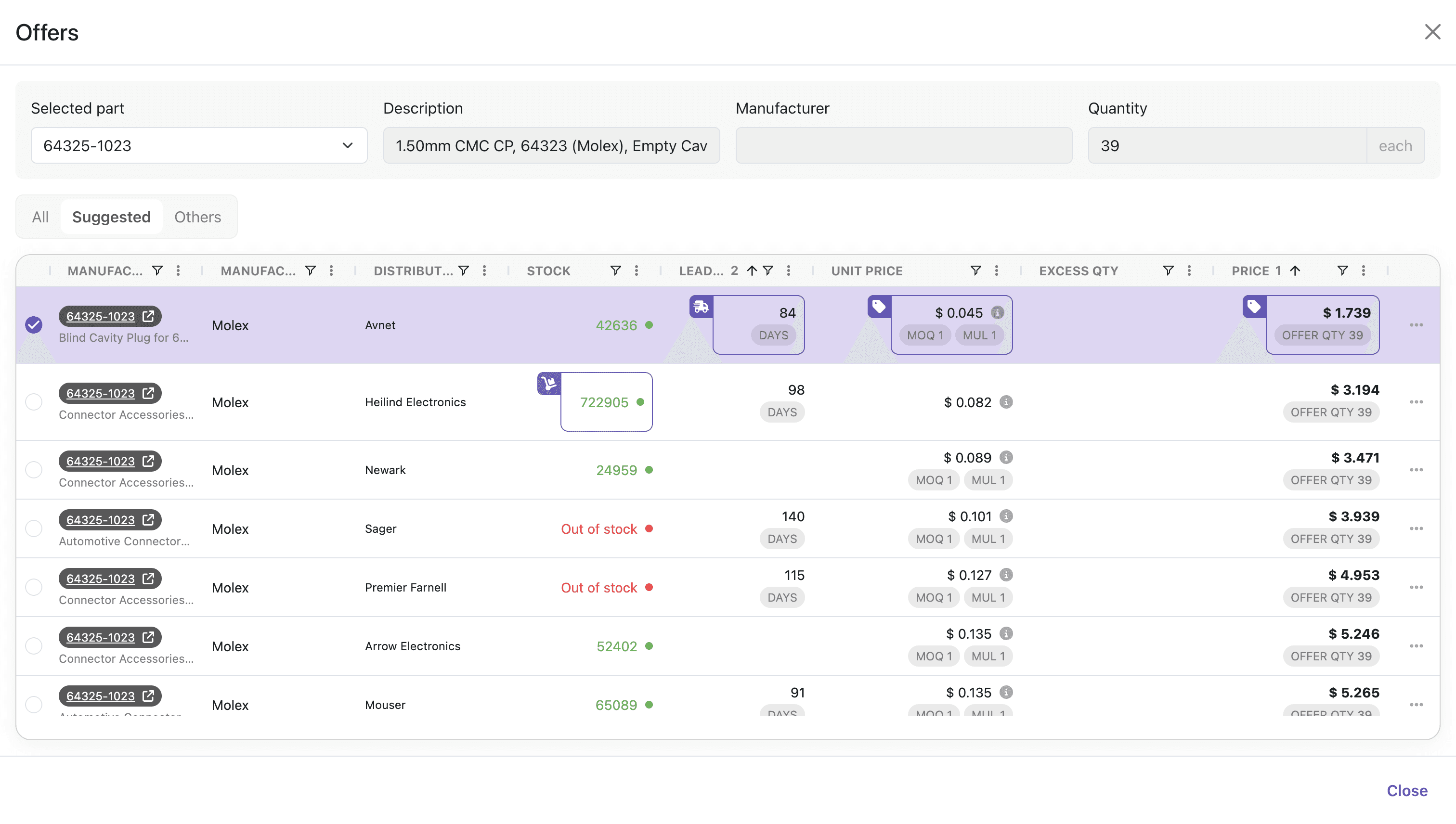The height and width of the screenshot is (824, 1456).
Task: Select the Heilind Electronics offer radio button
Action: 34,402
